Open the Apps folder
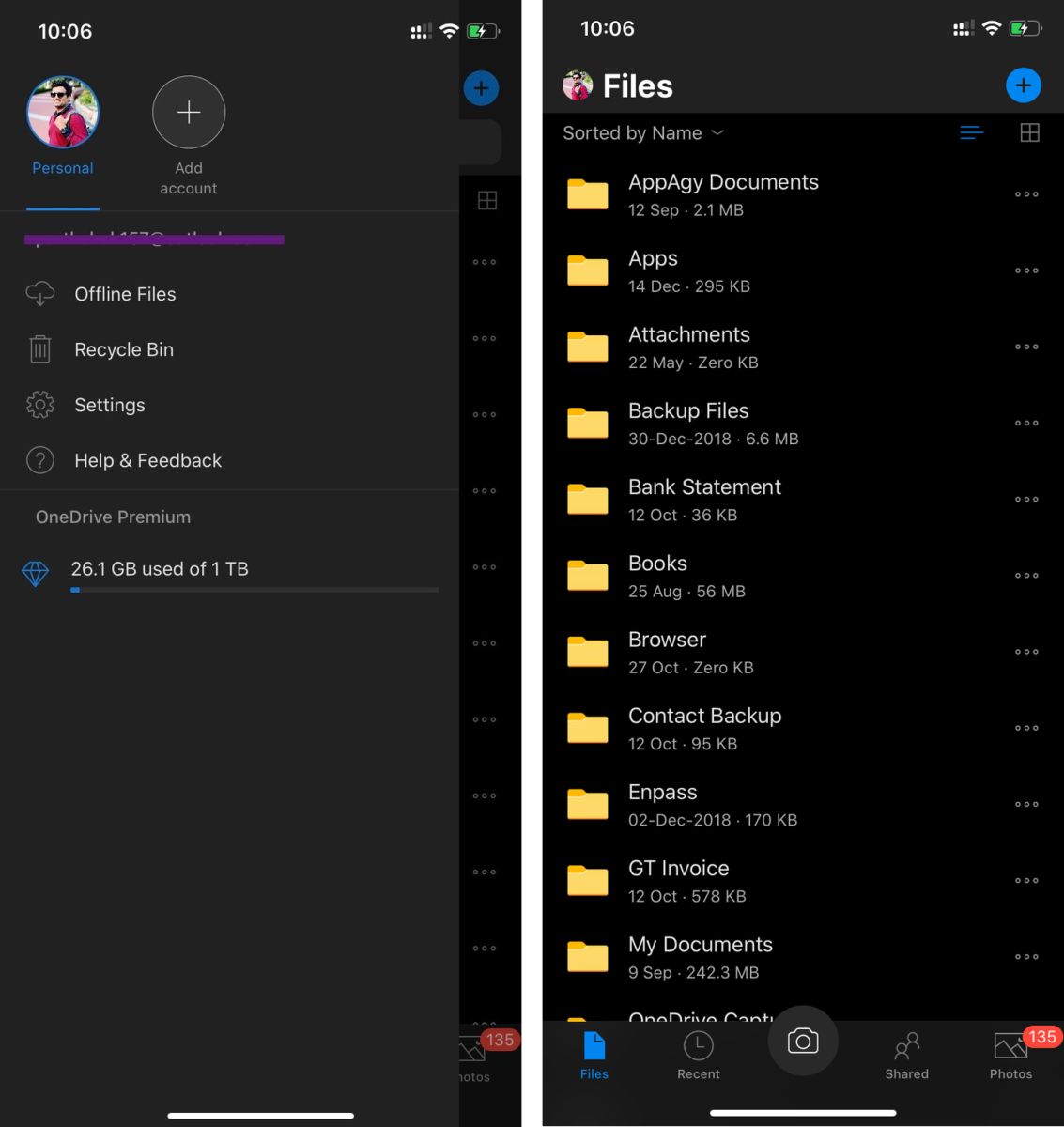The height and width of the screenshot is (1127, 1064). (803, 270)
